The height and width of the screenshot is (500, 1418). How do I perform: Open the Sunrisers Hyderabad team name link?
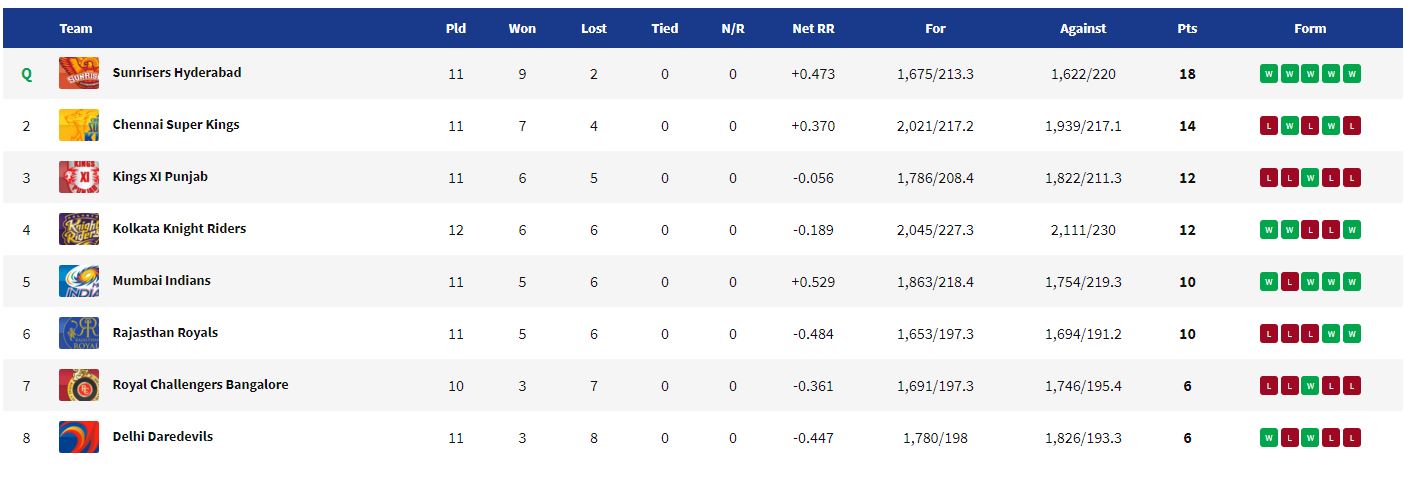(177, 73)
